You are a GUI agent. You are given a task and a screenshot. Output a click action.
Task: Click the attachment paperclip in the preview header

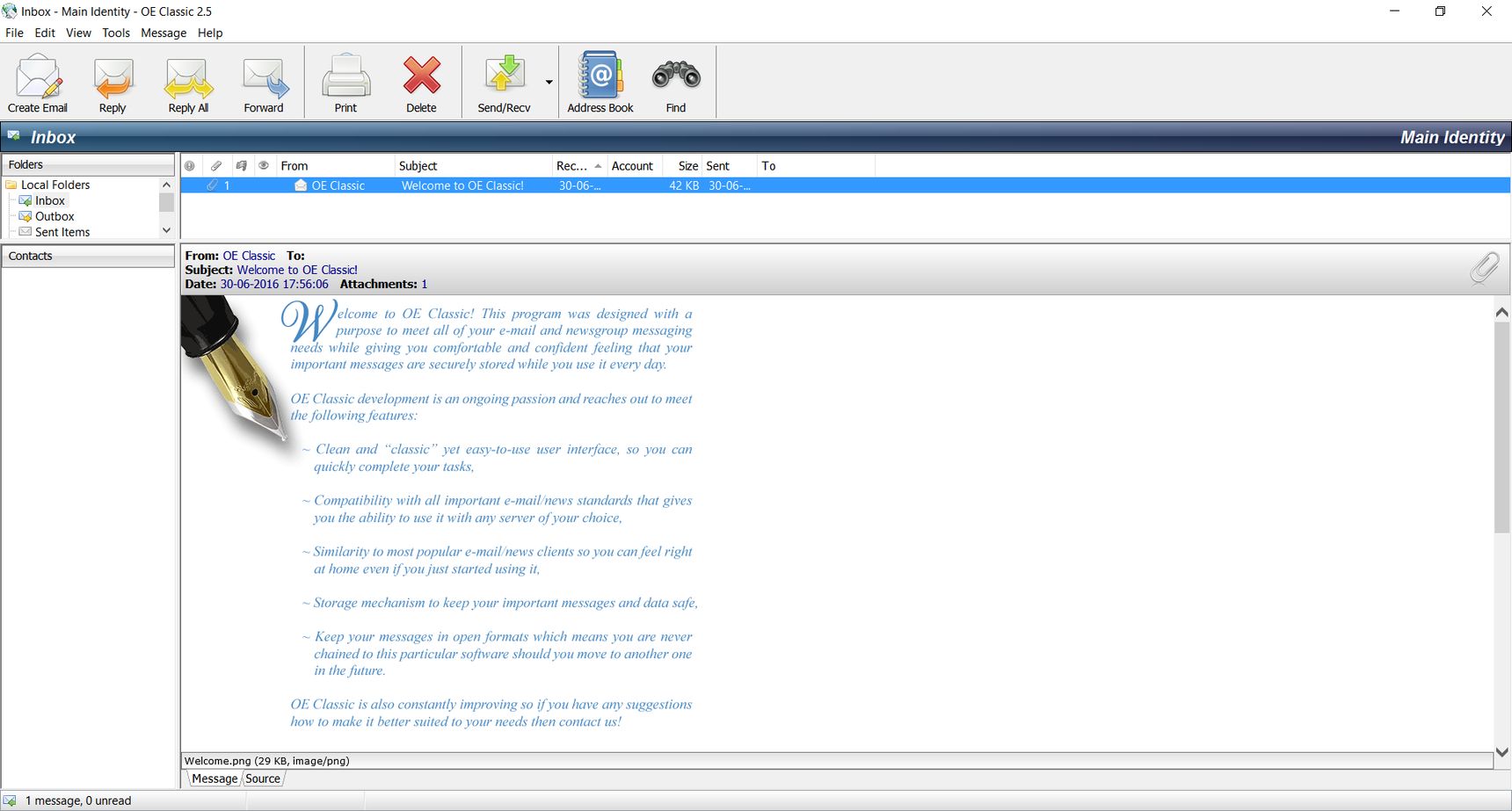pyautogui.click(x=1485, y=268)
